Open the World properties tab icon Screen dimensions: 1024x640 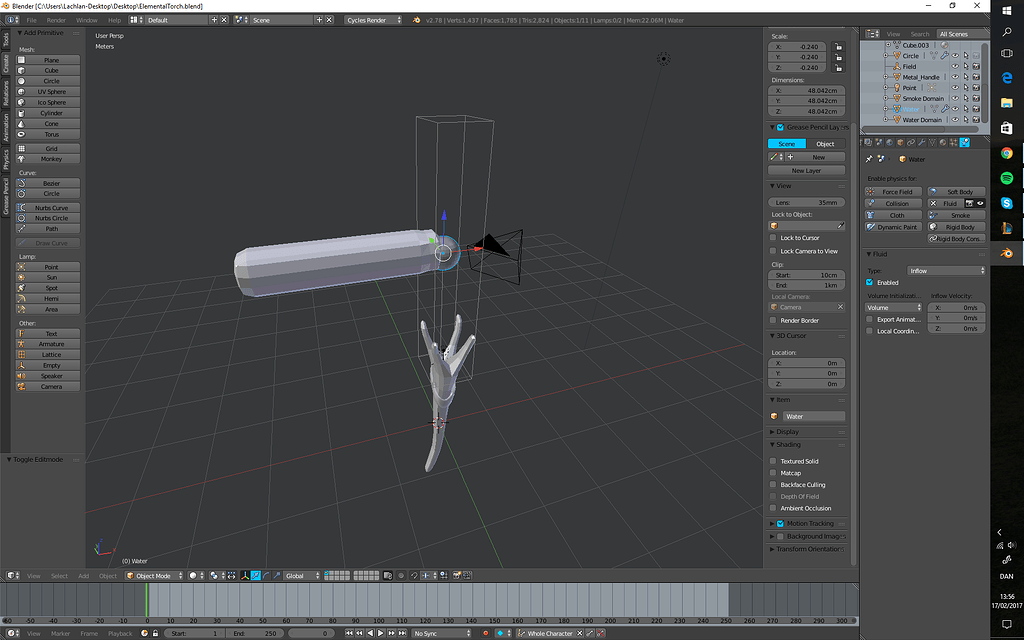889,142
